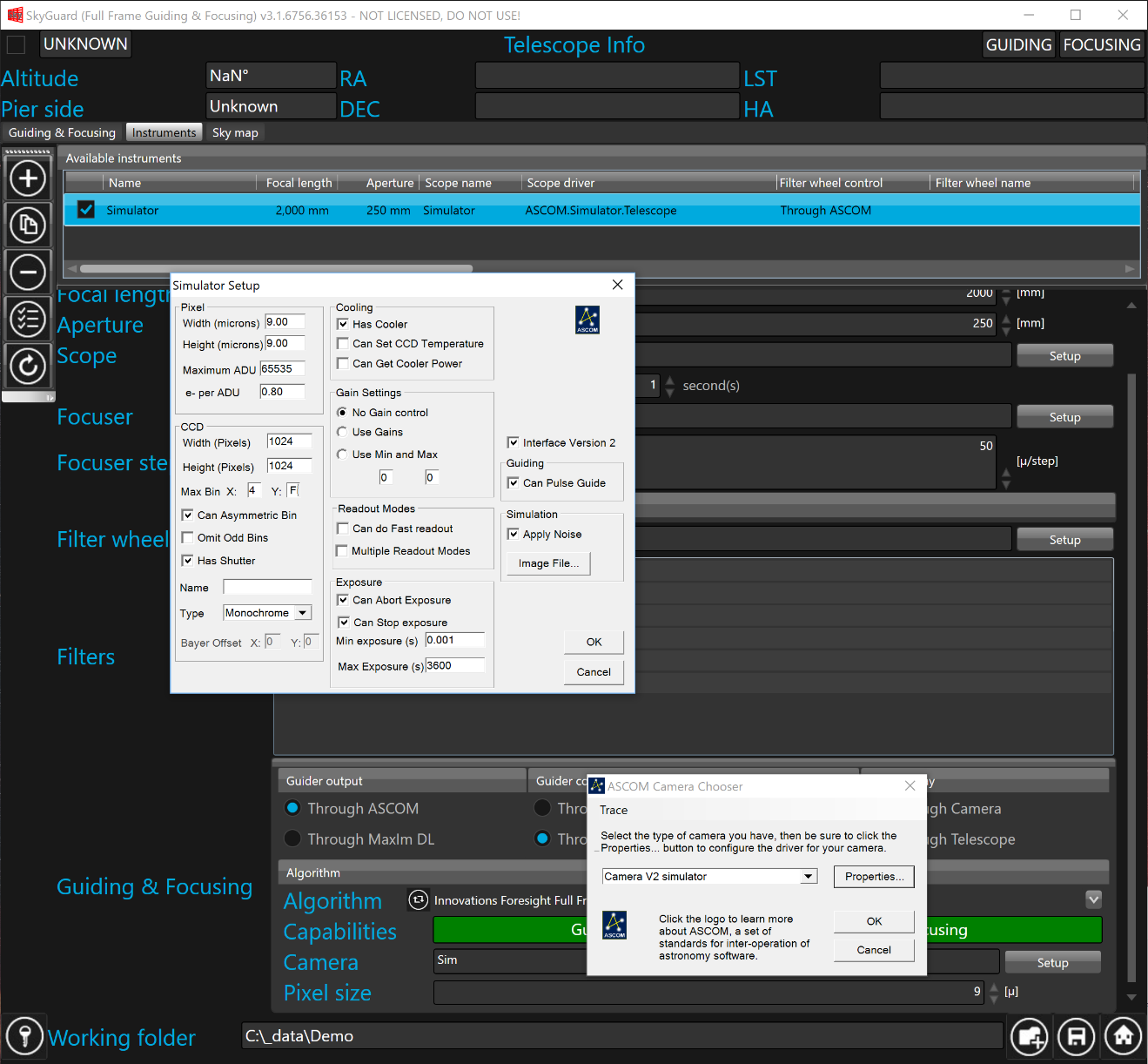
Task: Open the Sky map tab
Action: click(236, 132)
